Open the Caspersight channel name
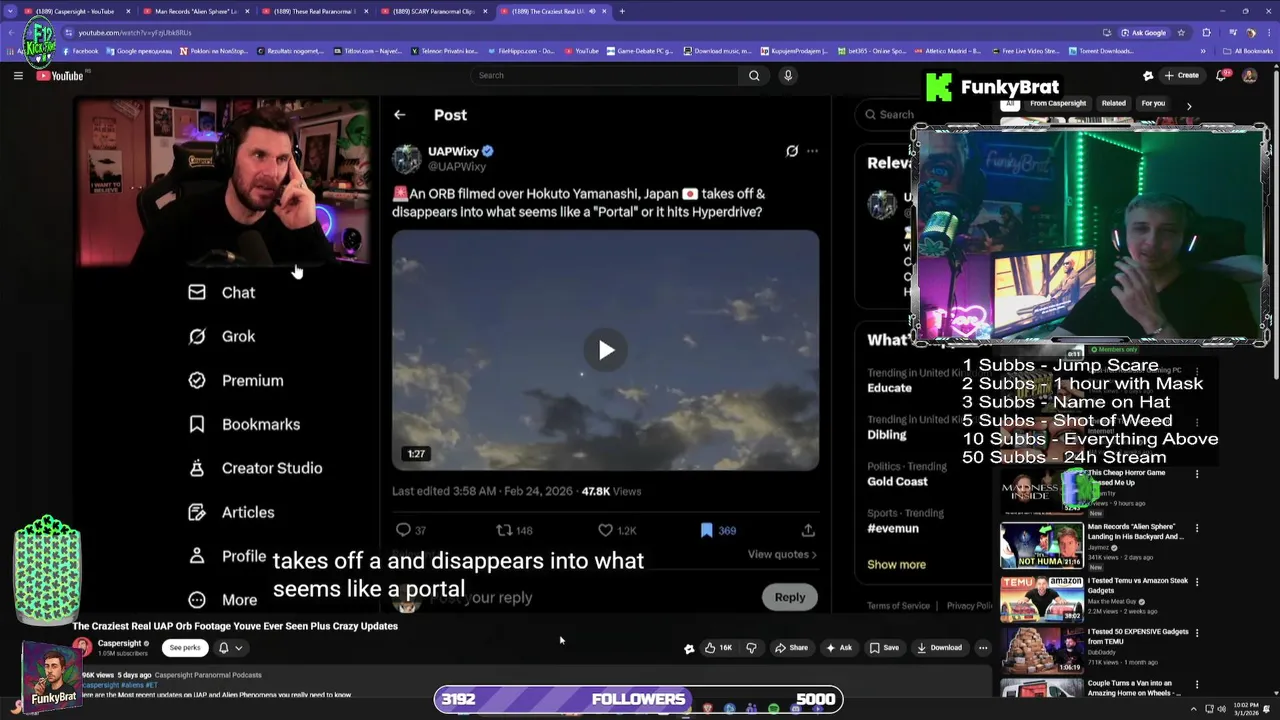This screenshot has height=720, width=1280. tap(119, 644)
